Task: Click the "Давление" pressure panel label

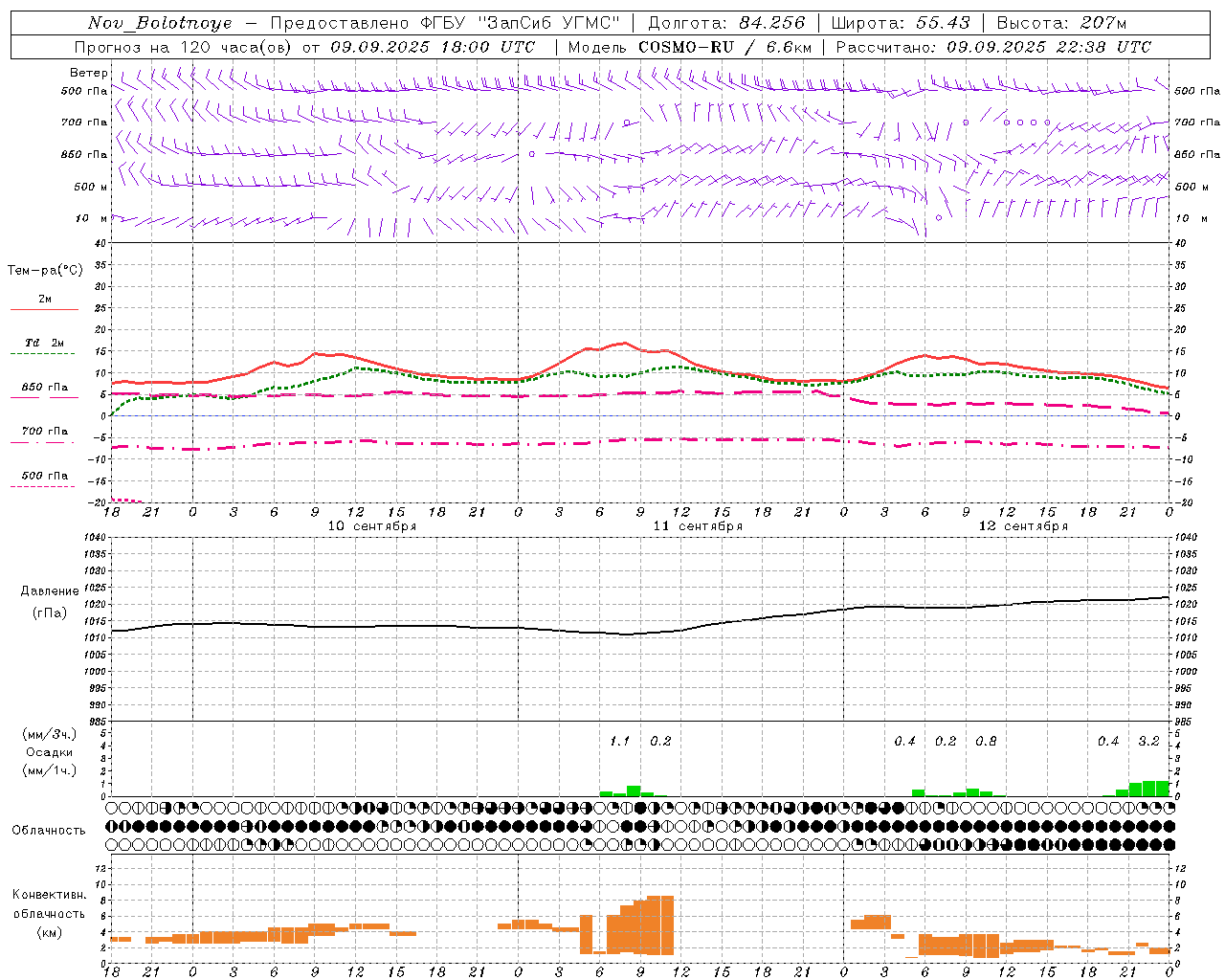Action: point(49,590)
